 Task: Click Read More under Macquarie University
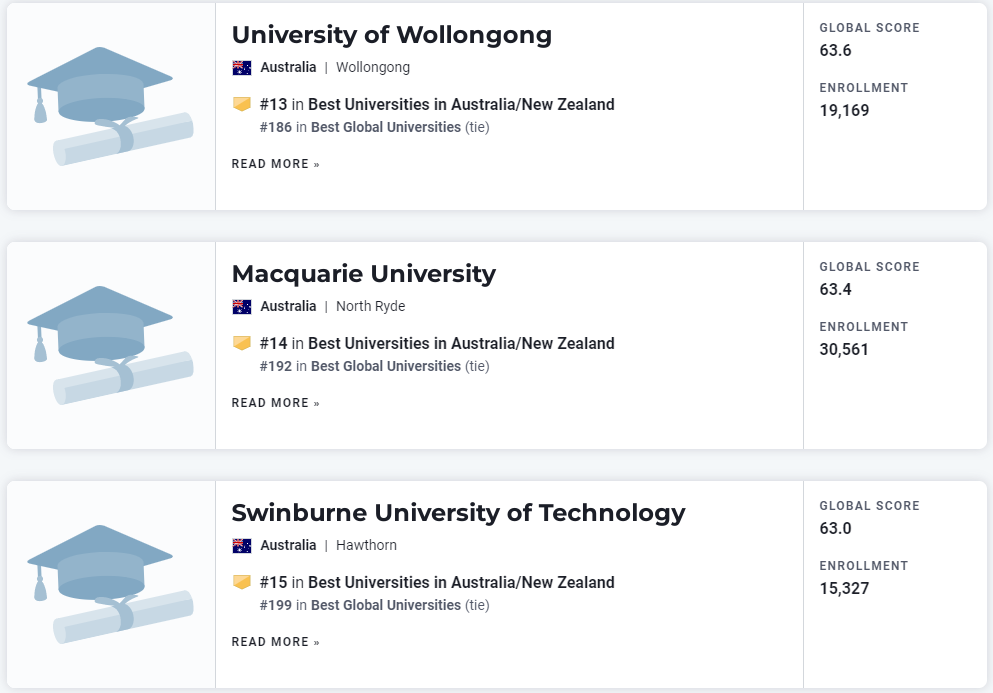[x=275, y=403]
